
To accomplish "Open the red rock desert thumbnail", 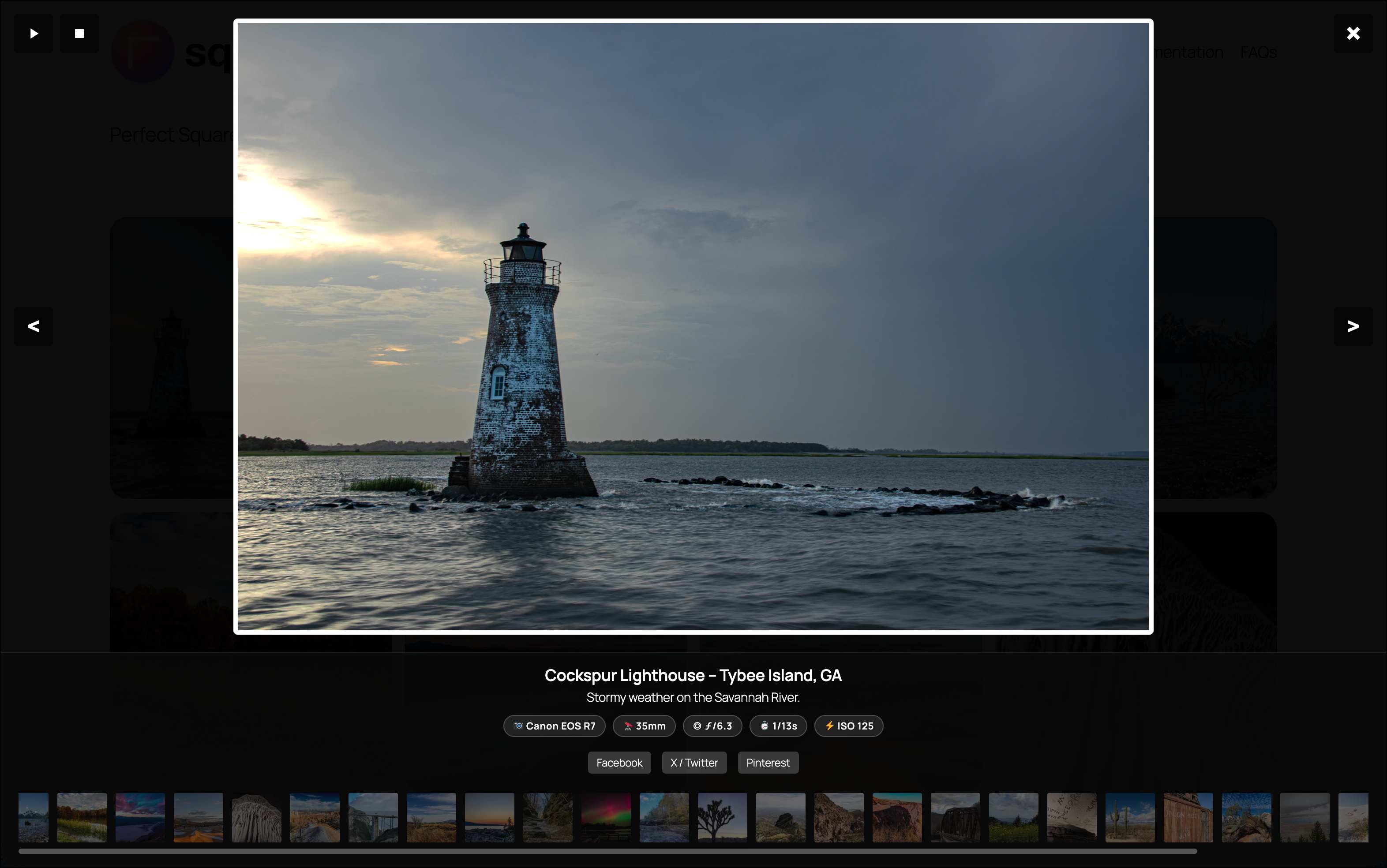I will click(897, 817).
